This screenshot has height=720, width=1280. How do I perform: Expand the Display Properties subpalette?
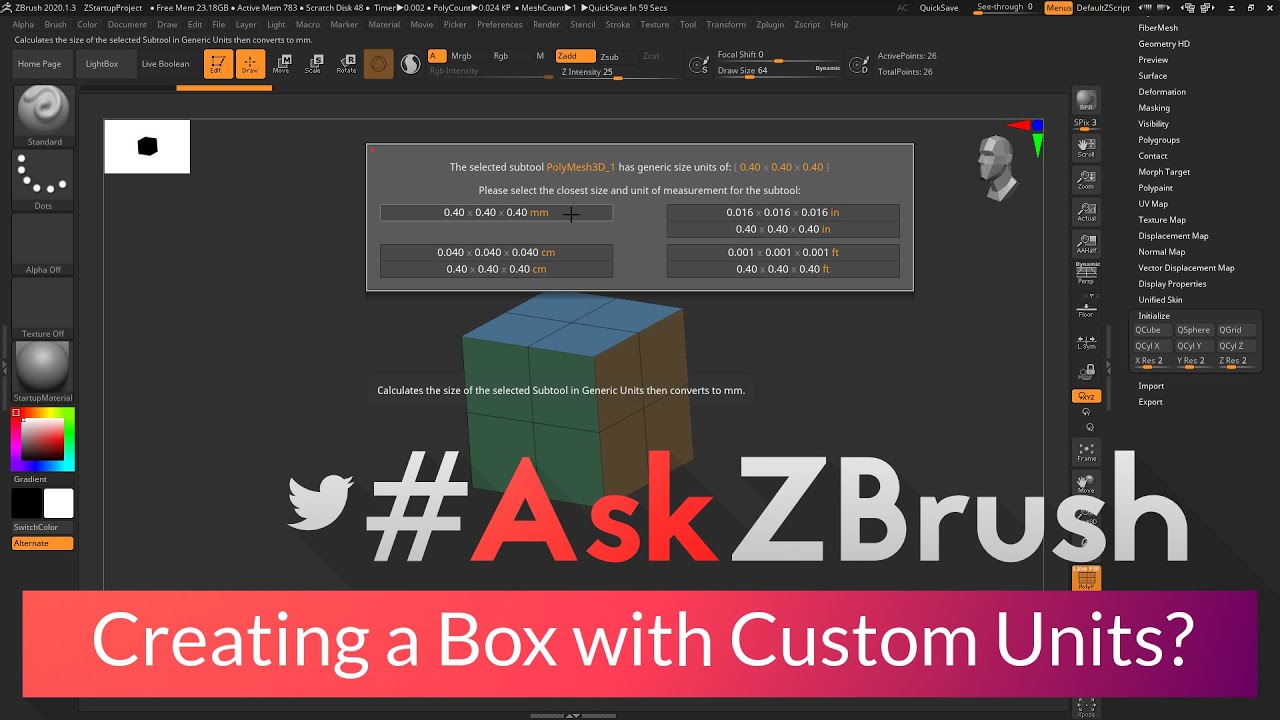(1172, 284)
